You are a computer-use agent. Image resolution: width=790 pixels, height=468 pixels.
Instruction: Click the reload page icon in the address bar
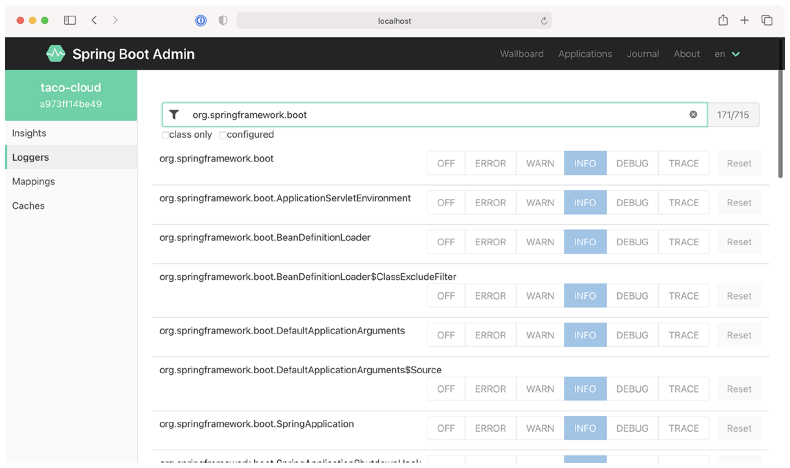(544, 20)
